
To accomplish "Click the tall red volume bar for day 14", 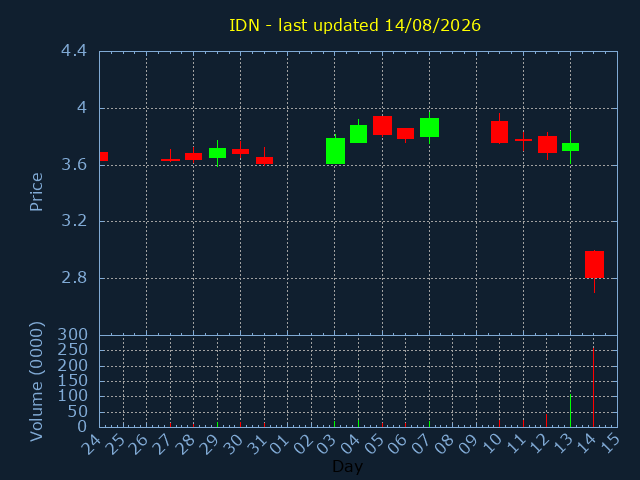I will click(x=593, y=387).
